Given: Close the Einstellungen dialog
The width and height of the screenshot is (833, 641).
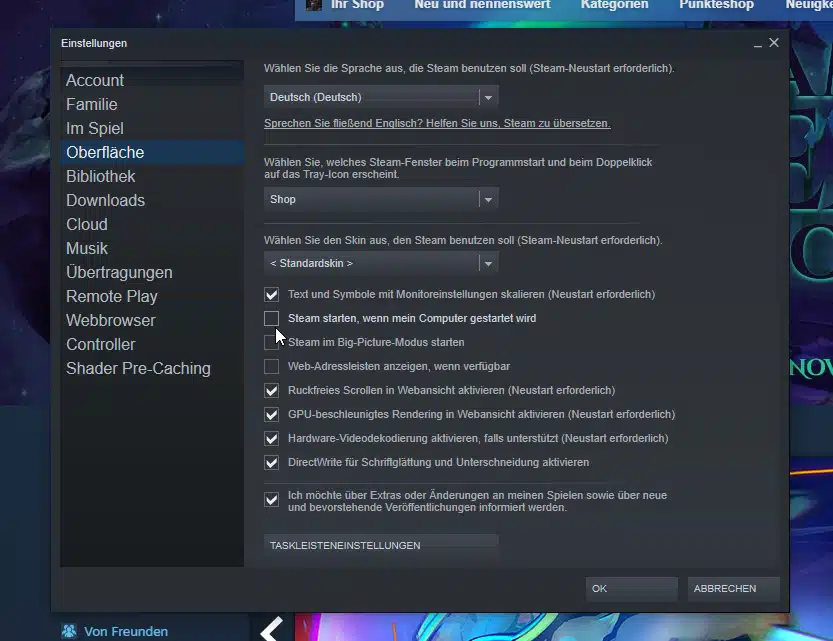Looking at the screenshot, I should click(774, 42).
